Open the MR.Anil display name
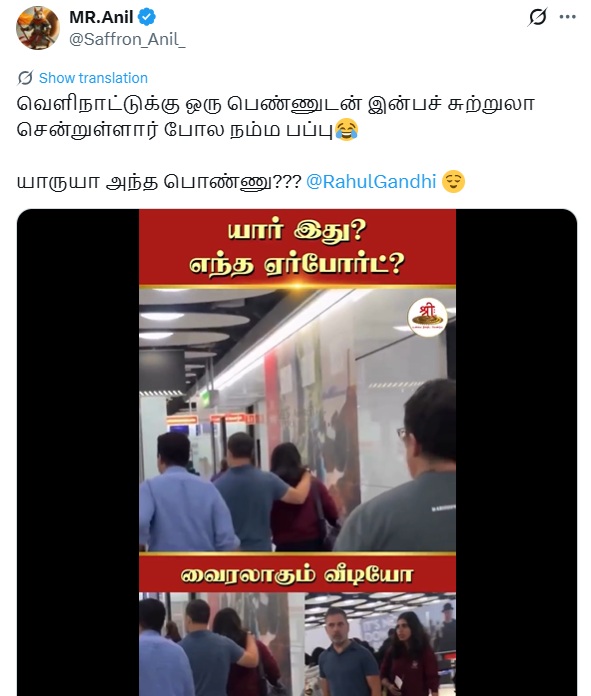Viewport: 591px width, 696px height. [x=101, y=17]
